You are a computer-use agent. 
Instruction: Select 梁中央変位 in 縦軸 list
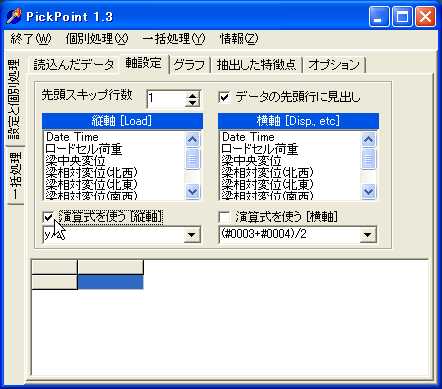pos(75,161)
